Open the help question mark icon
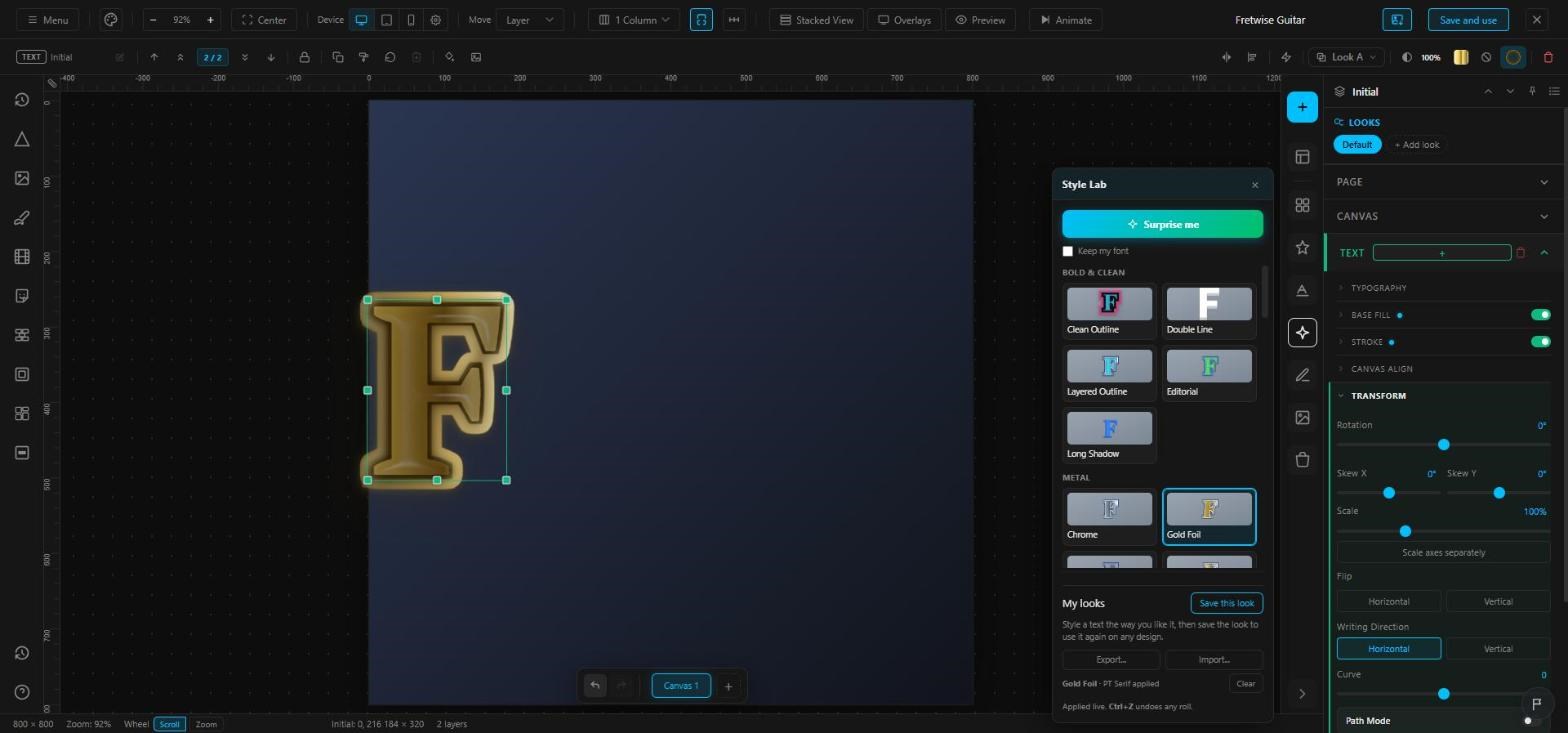Viewport: 1568px width, 733px height. pyautogui.click(x=22, y=692)
